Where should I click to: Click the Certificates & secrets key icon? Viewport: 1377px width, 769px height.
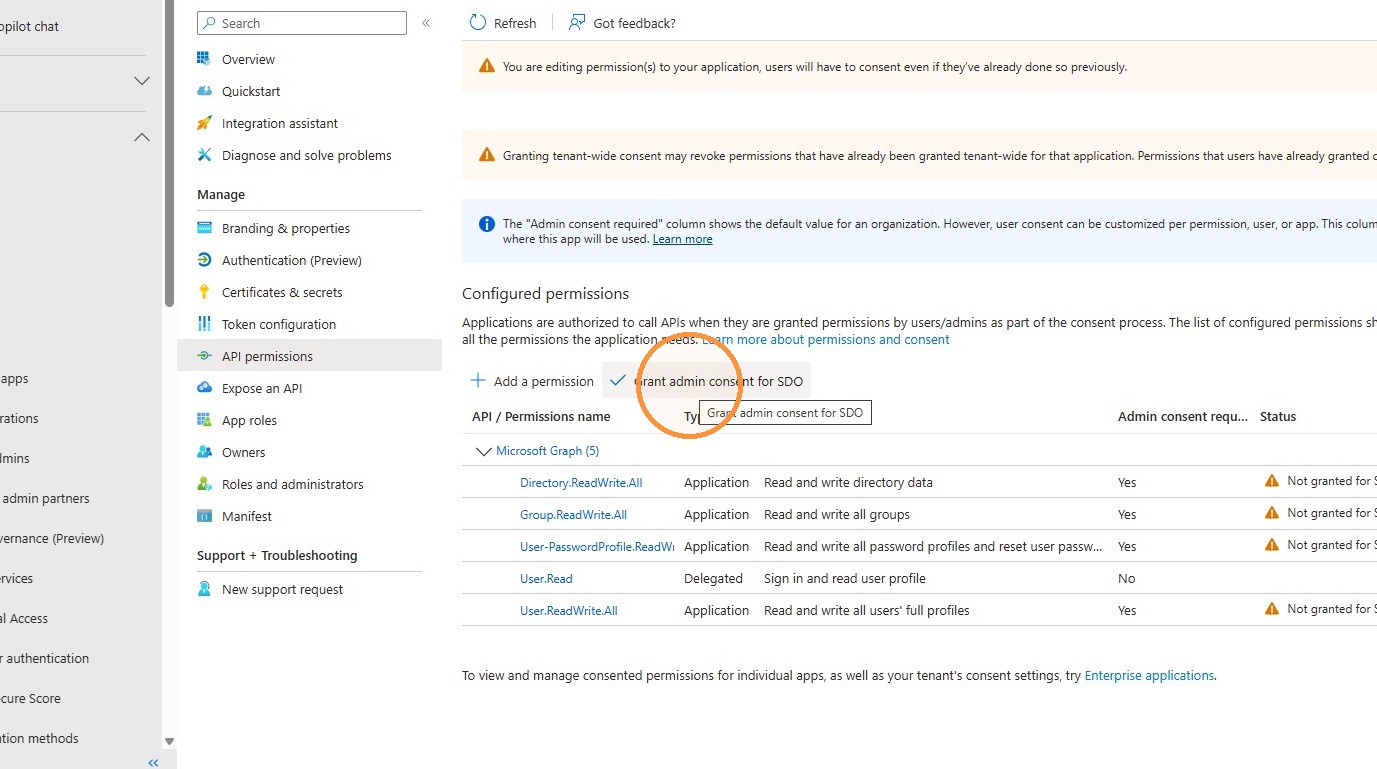[x=205, y=292]
